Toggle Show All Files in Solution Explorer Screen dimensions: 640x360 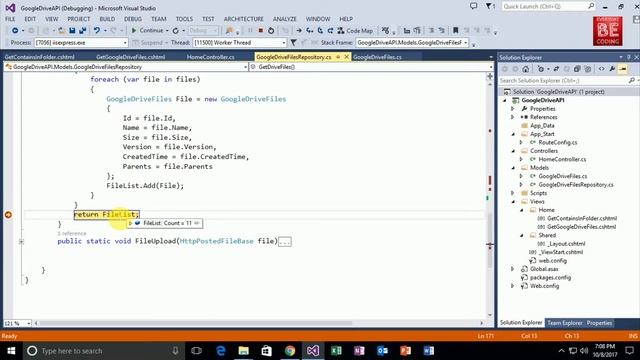click(588, 69)
